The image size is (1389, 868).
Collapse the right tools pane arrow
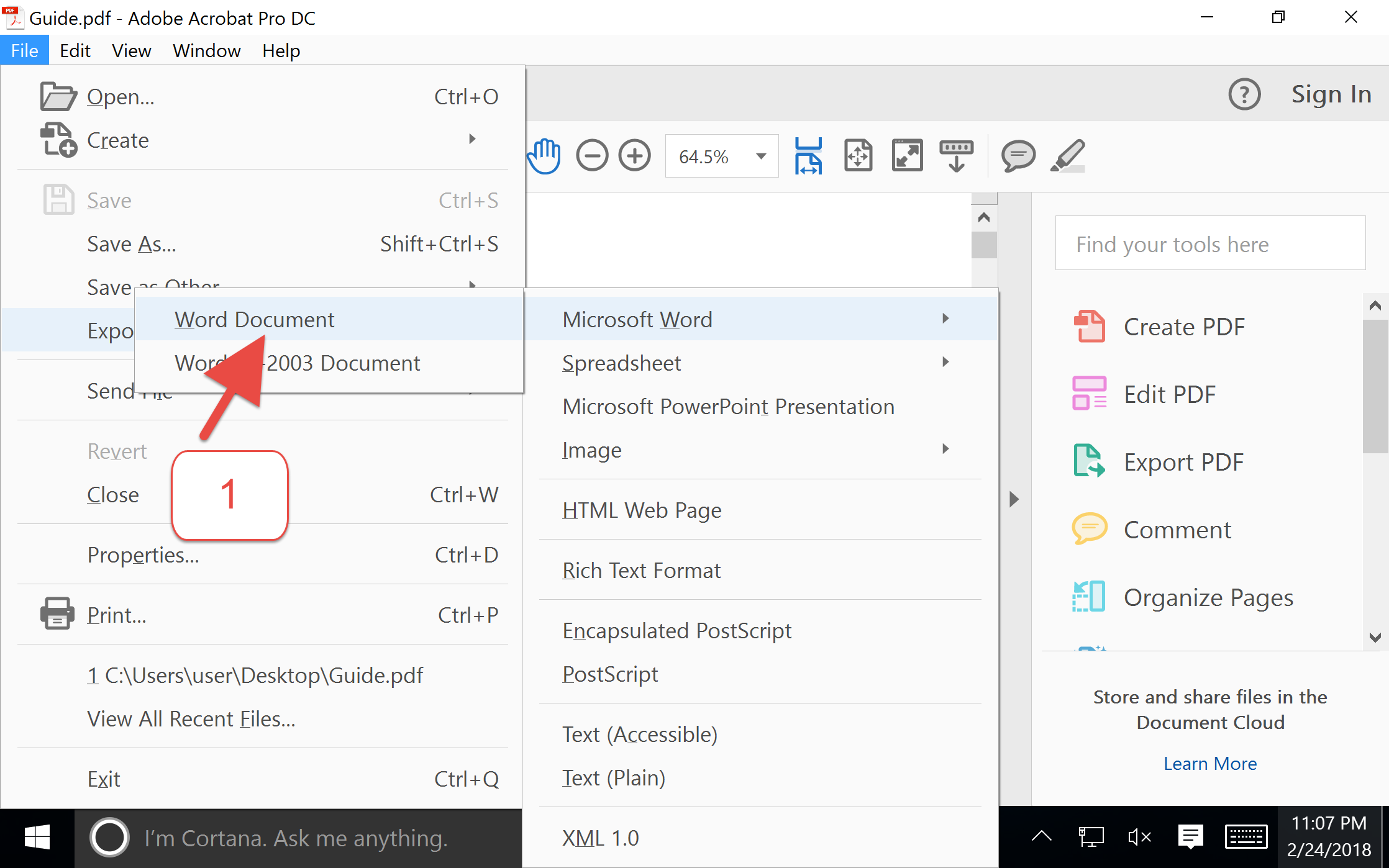tap(1014, 499)
